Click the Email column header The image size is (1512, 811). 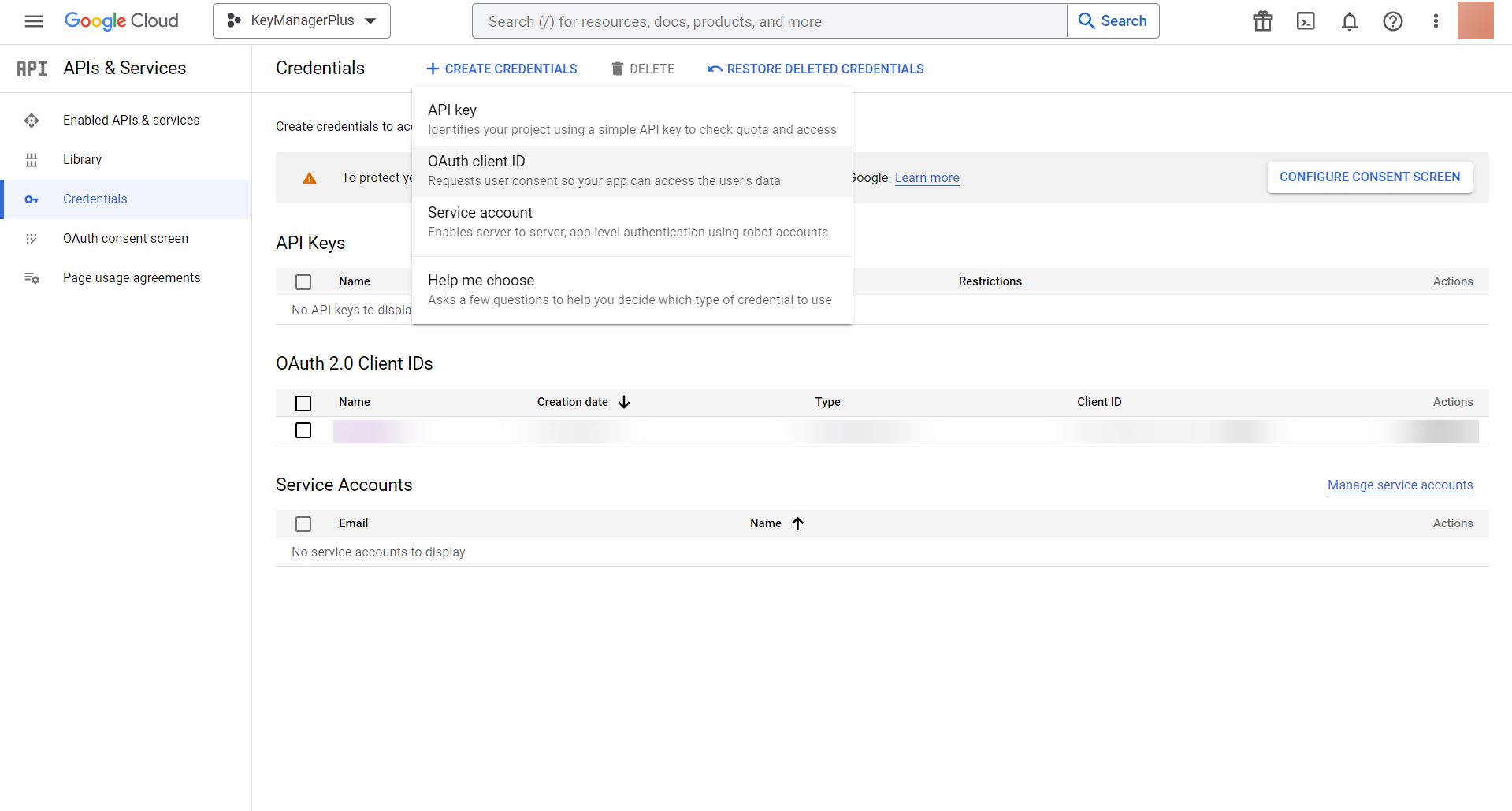(x=353, y=523)
